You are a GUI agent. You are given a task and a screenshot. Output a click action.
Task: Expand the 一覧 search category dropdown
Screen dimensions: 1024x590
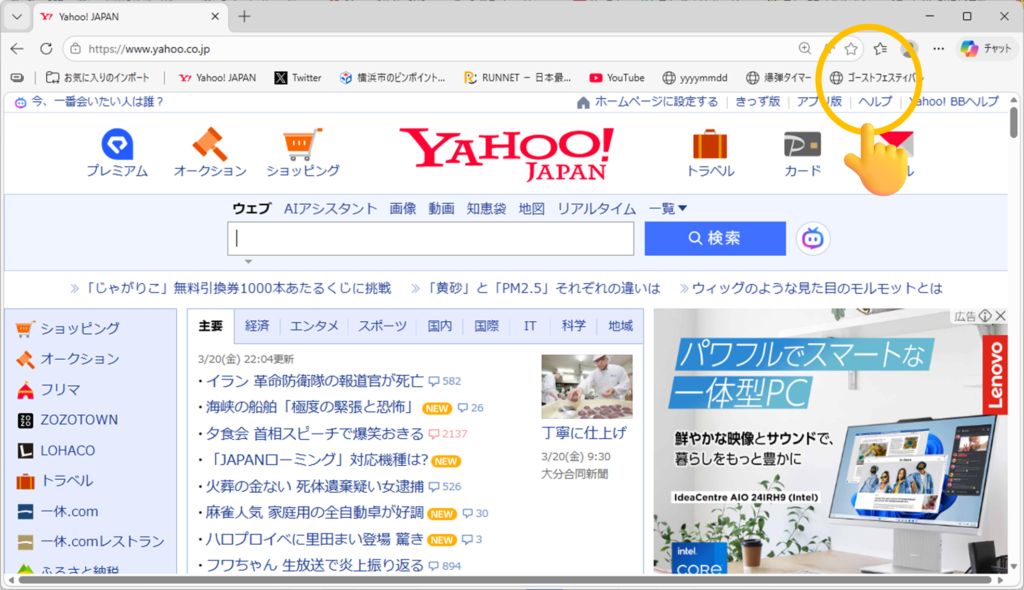click(668, 208)
